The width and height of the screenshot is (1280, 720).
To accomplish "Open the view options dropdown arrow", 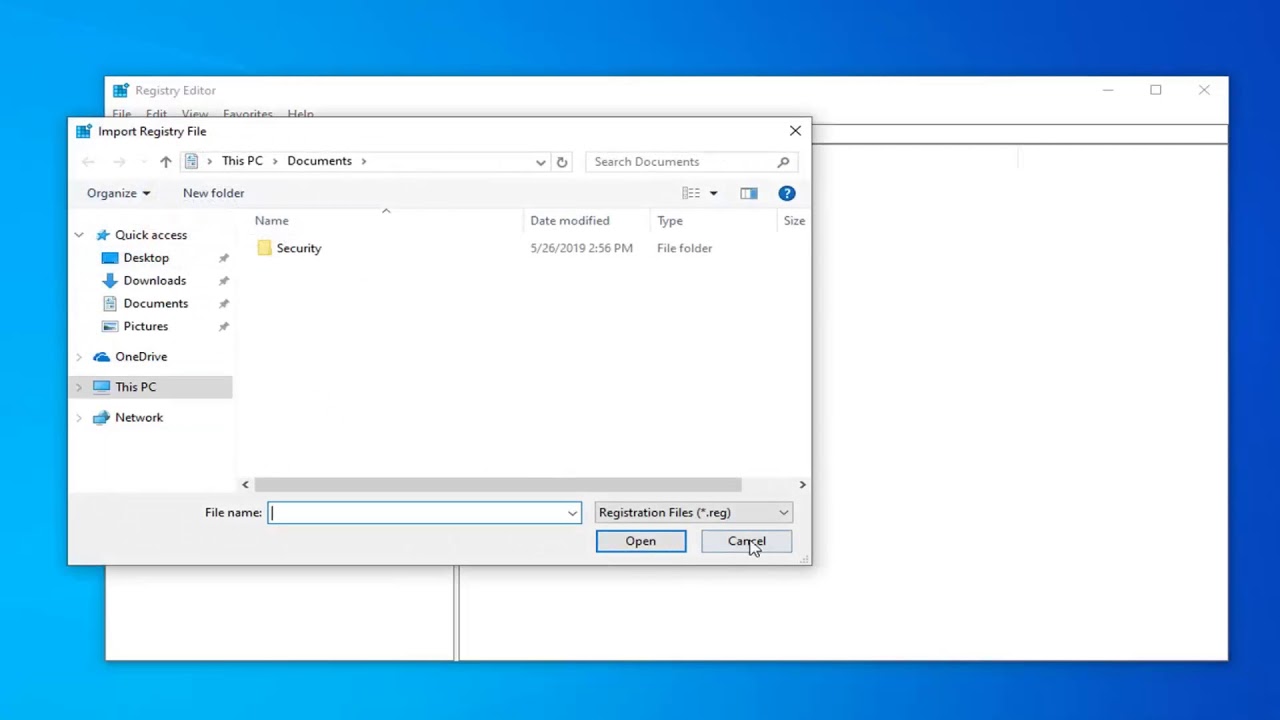I will [713, 193].
